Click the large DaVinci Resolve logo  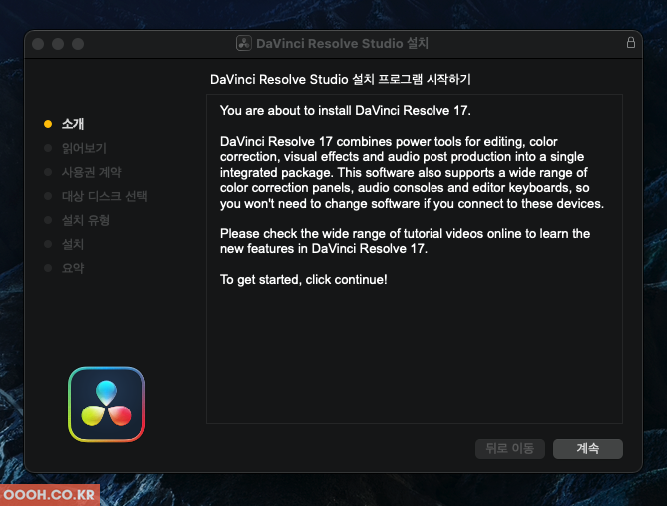(x=106, y=404)
